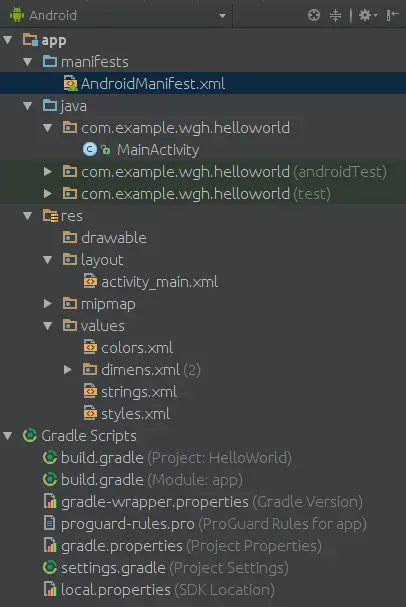Click the AndroidManifest.xml file icon
The image size is (406, 607).
70,83
